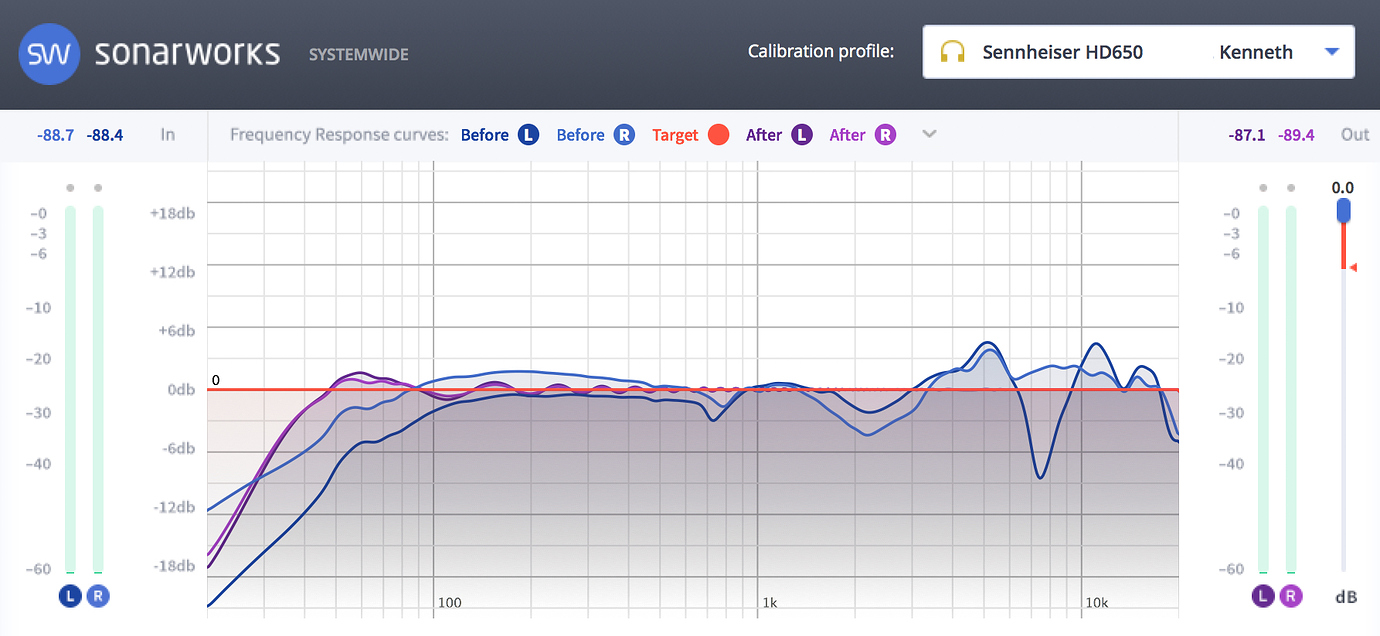1380x636 pixels.
Task: Click the Sonarworks SW logo icon
Action: click(x=51, y=53)
